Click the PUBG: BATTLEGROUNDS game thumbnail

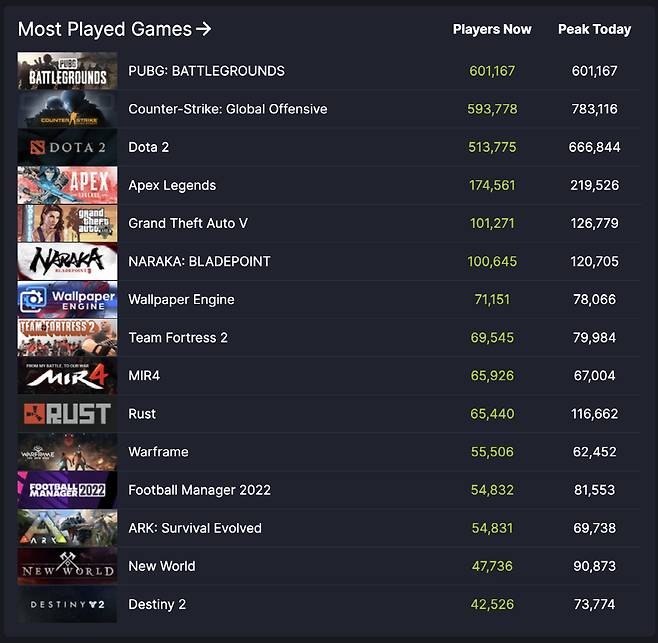point(67,71)
